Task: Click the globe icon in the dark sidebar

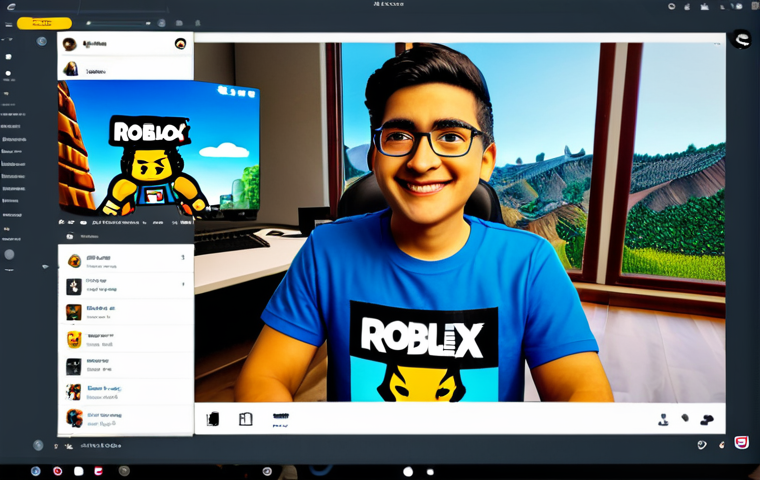Action: [42, 41]
